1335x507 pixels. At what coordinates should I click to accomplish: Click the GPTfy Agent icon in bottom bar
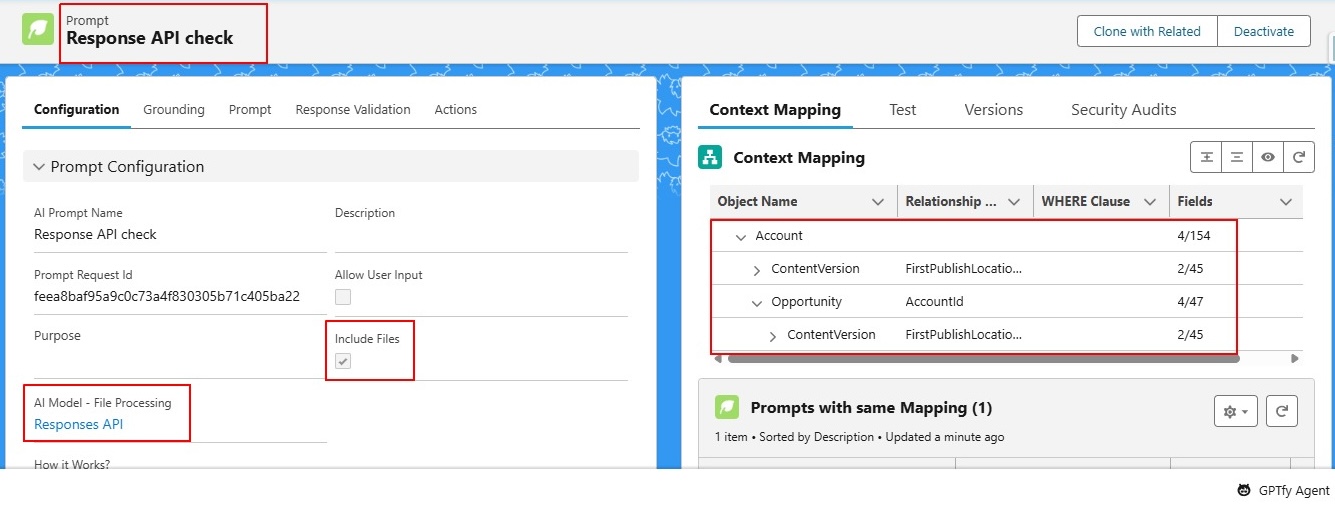tap(1244, 490)
